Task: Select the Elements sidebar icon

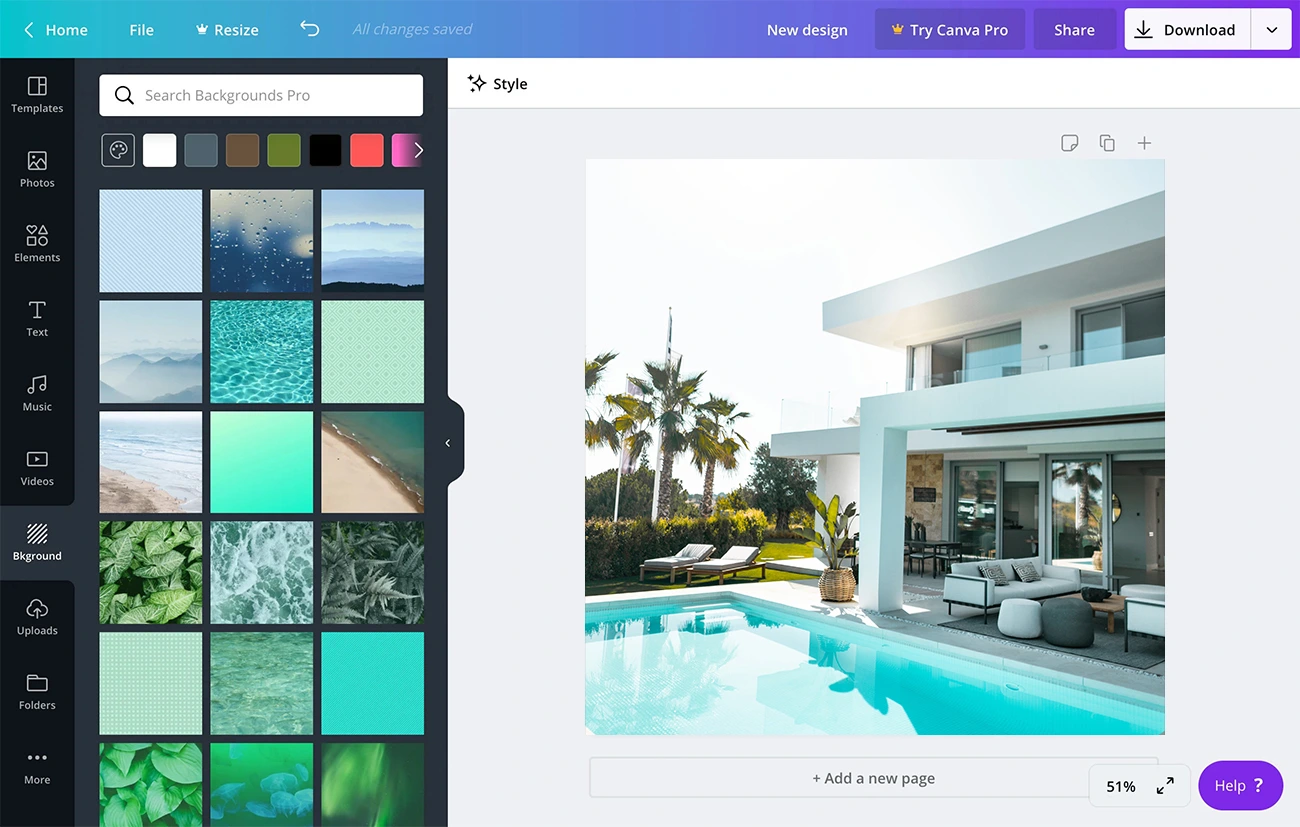Action: [x=37, y=242]
